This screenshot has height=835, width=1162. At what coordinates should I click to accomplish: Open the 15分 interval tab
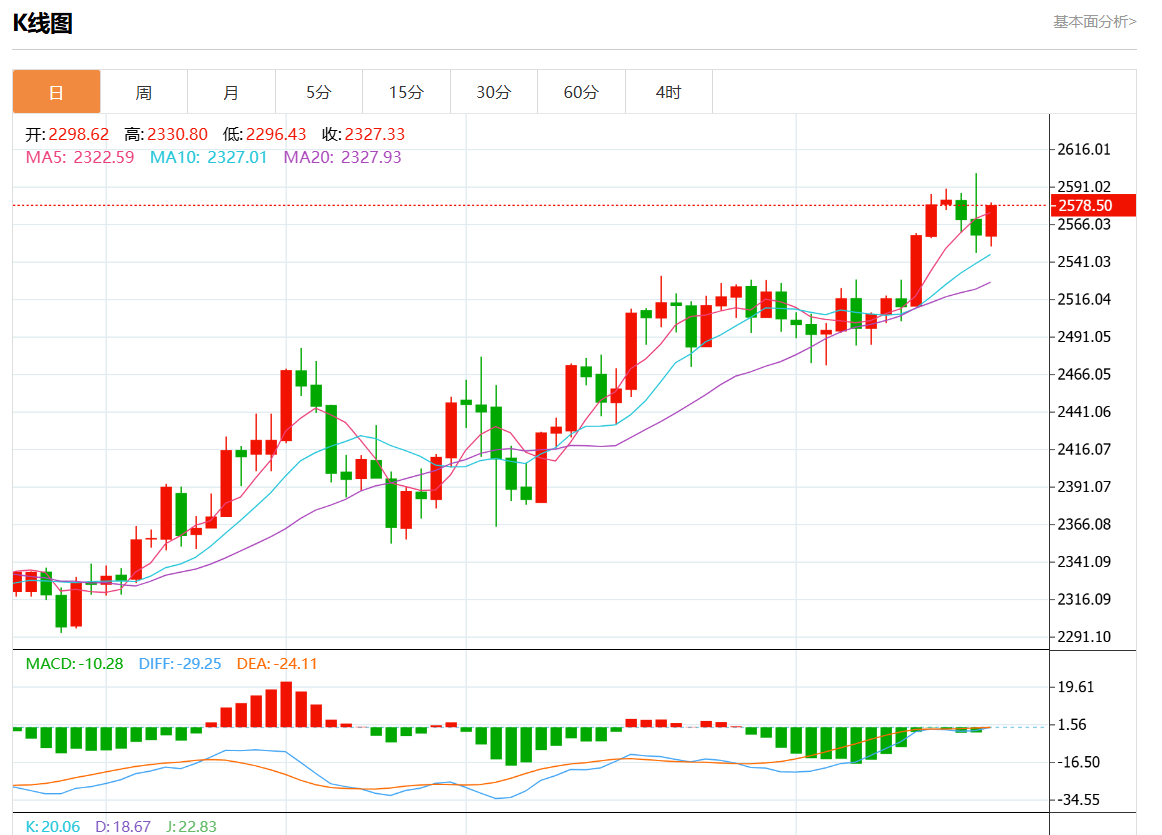click(x=406, y=92)
